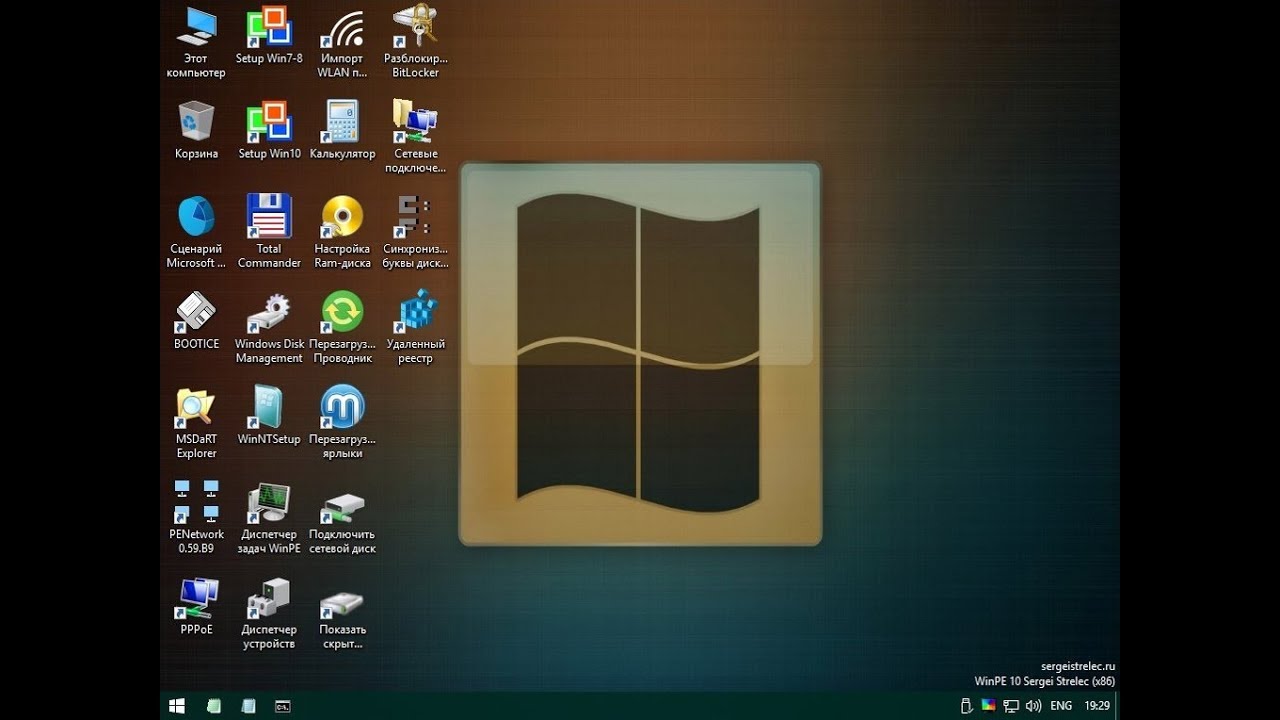This screenshot has height=720, width=1280.
Task: Click the WinNTSetup shortcut icon
Action: tap(269, 416)
